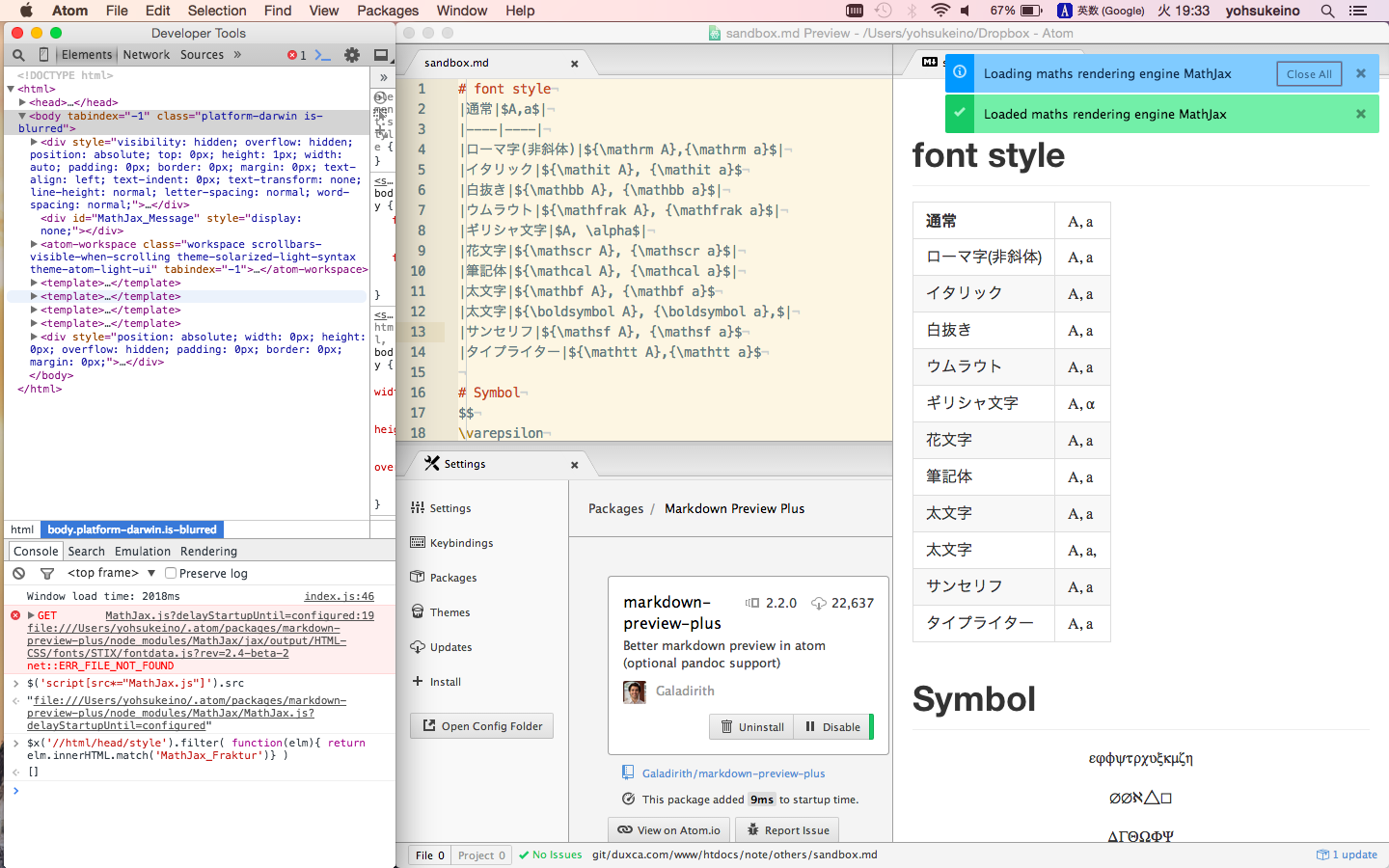Open the index.js:46 source link
The height and width of the screenshot is (868, 1389).
coord(339,596)
